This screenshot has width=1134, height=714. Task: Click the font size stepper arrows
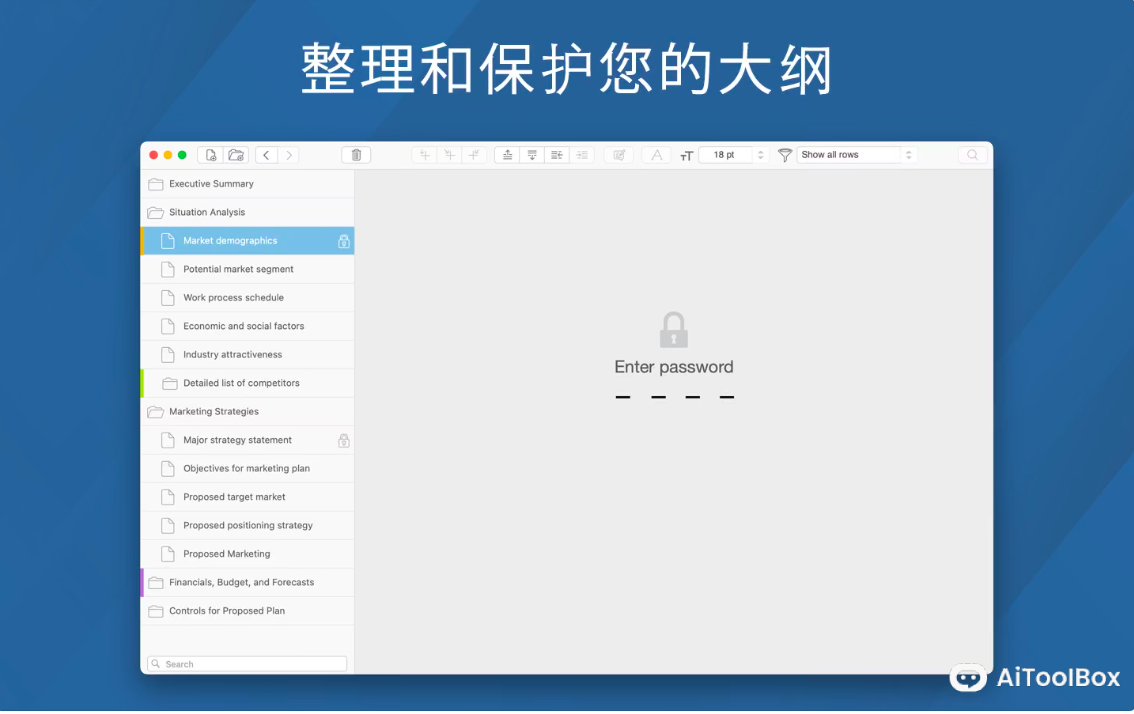[760, 155]
